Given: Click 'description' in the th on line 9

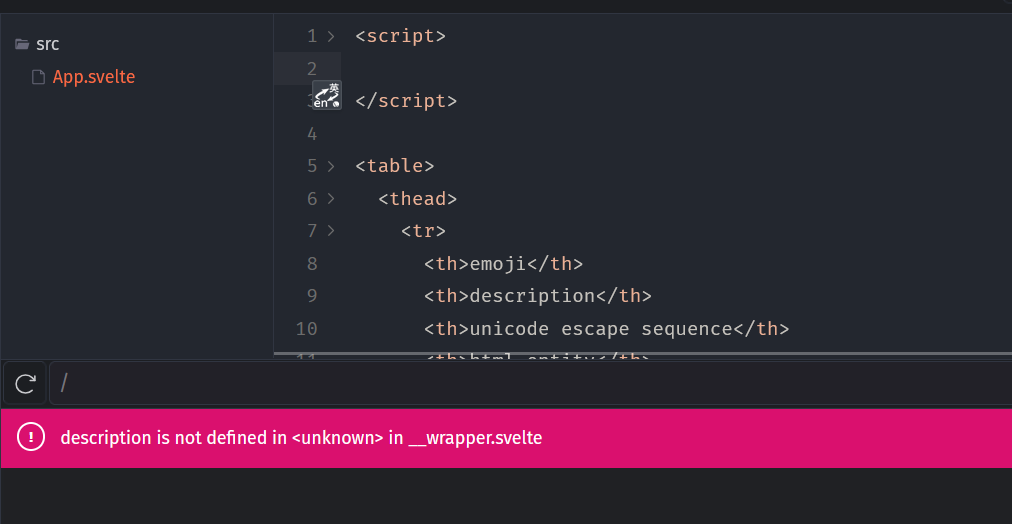Looking at the screenshot, I should click(x=532, y=296).
